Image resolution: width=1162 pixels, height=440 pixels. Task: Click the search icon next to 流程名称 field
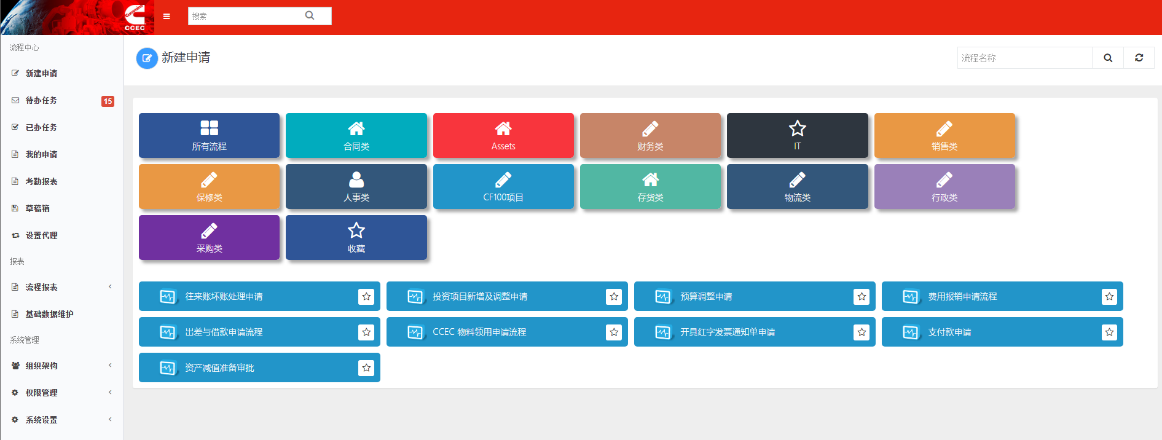(x=1108, y=58)
